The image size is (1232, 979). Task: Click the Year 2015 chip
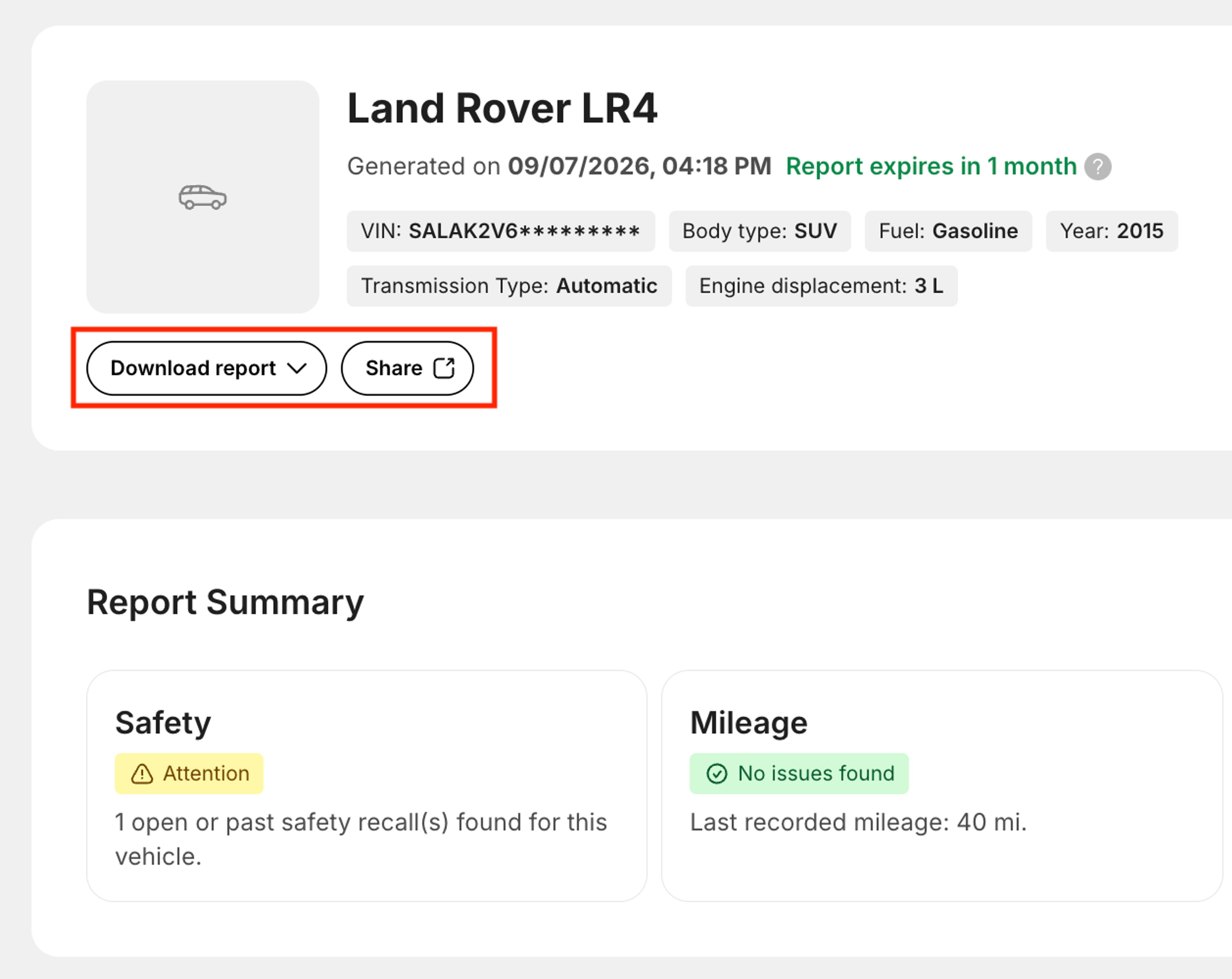(x=1111, y=231)
